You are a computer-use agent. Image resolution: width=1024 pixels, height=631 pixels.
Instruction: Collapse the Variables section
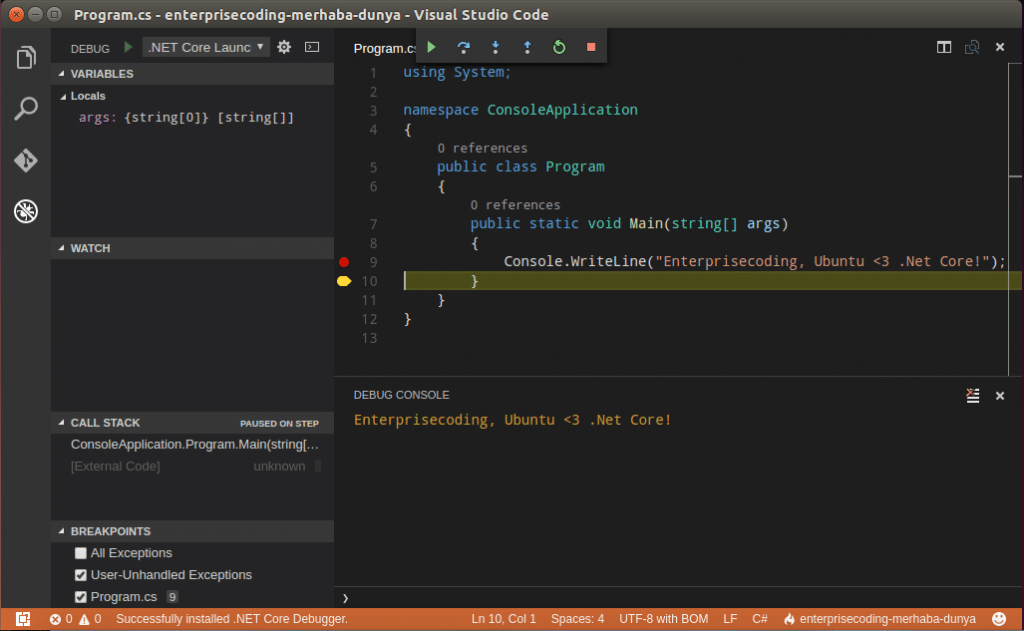pyautogui.click(x=61, y=74)
